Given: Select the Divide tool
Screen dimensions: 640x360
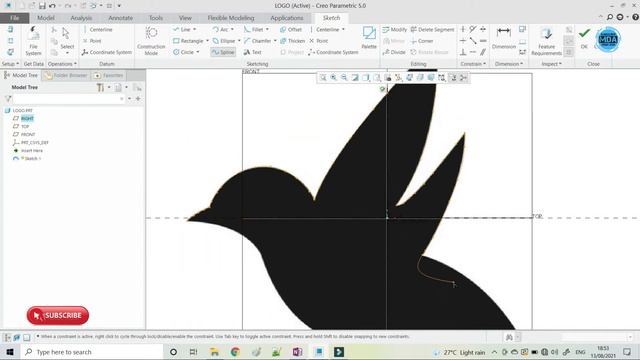Looking at the screenshot, I should 394,52.
